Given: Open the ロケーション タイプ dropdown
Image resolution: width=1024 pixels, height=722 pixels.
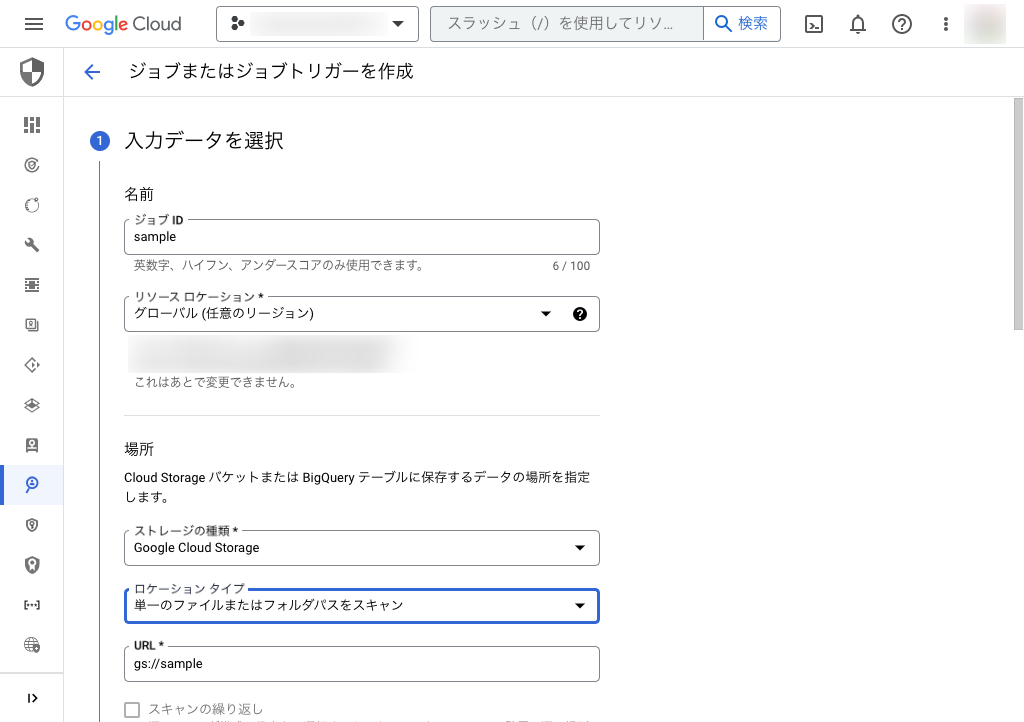Looking at the screenshot, I should point(578,605).
